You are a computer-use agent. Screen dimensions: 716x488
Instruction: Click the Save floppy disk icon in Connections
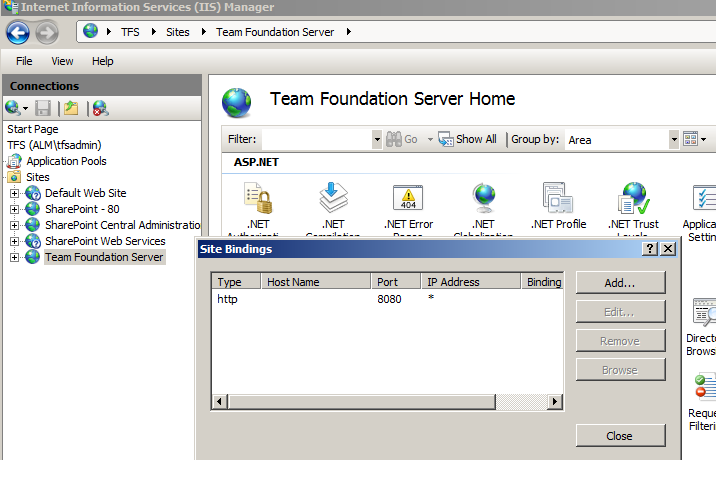click(43, 108)
